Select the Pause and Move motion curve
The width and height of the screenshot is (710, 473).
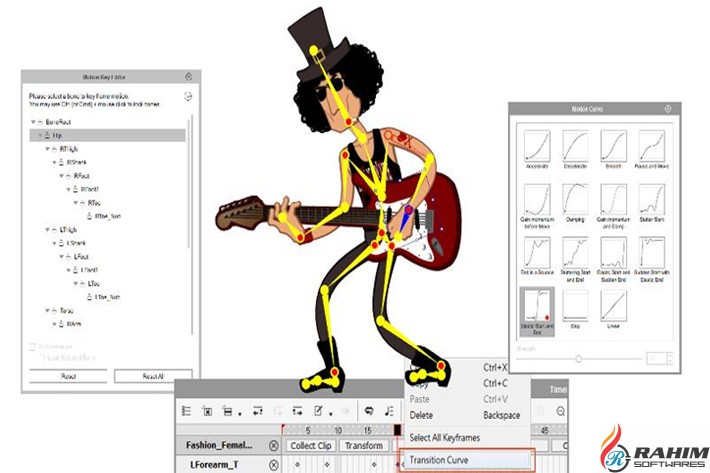point(652,149)
